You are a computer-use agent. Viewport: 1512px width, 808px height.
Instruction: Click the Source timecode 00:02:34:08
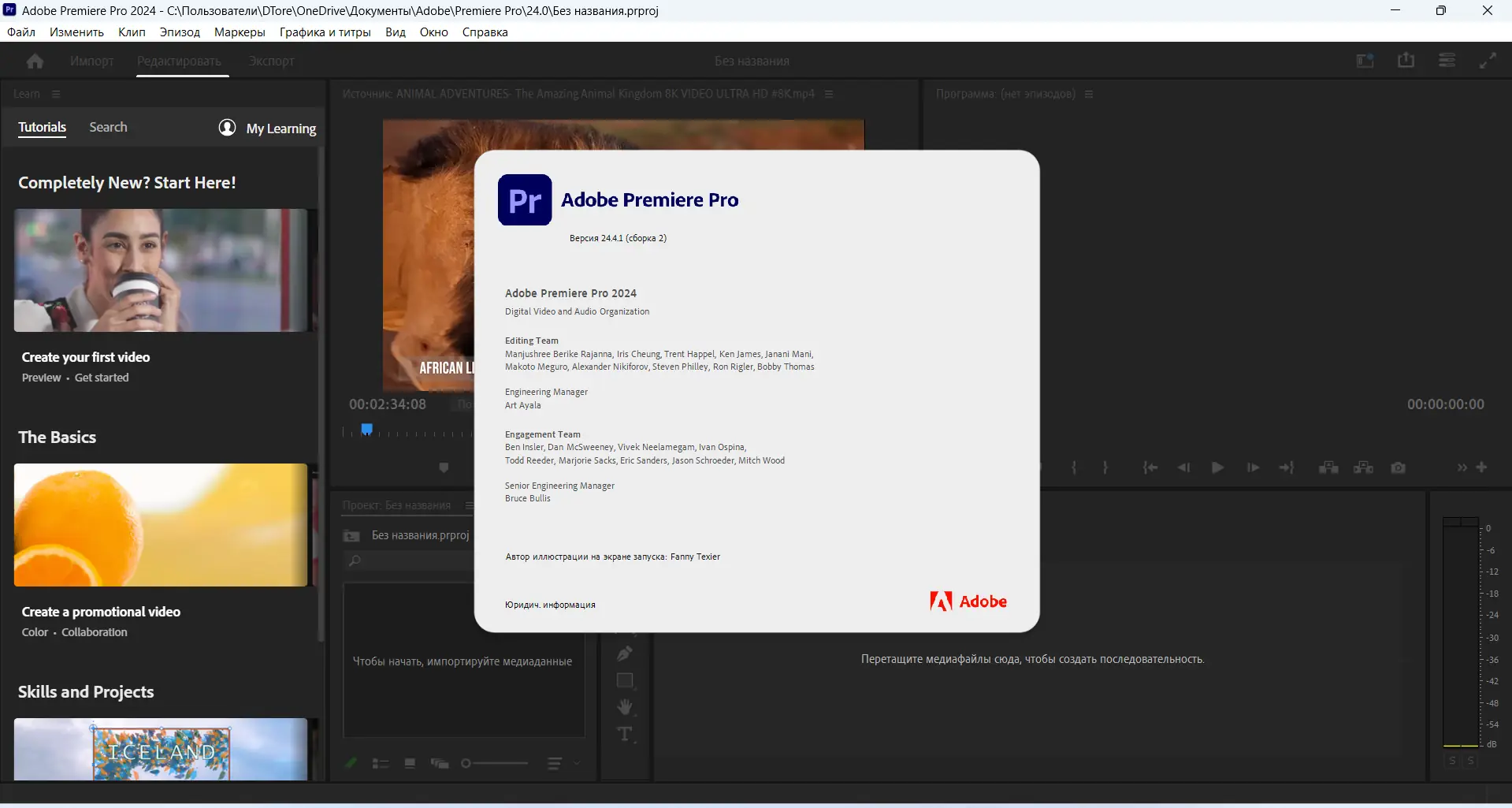coord(388,404)
